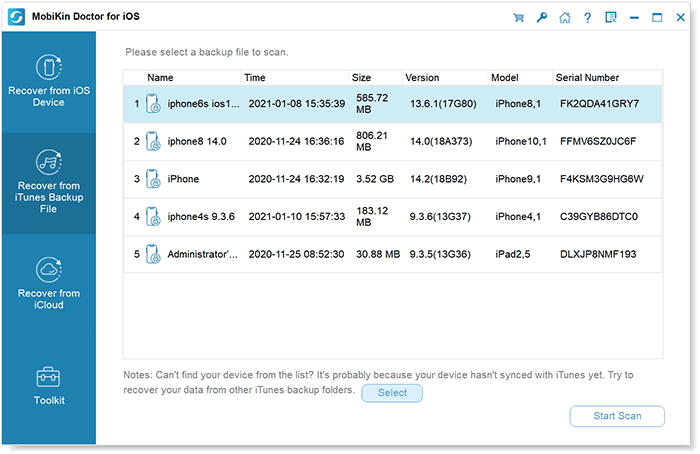Click the phone icon for iphone8 14.0 backup
Image resolution: width=700 pixels, height=454 pixels.
[153, 141]
